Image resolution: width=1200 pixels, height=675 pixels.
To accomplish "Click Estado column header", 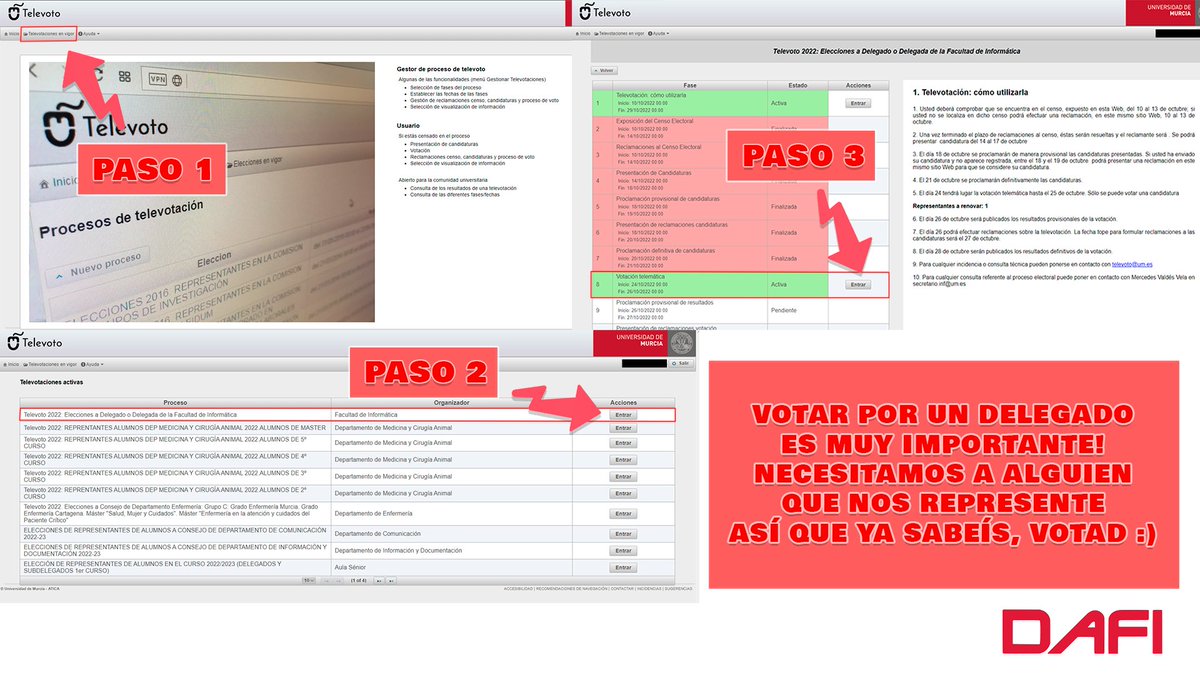I will click(797, 85).
